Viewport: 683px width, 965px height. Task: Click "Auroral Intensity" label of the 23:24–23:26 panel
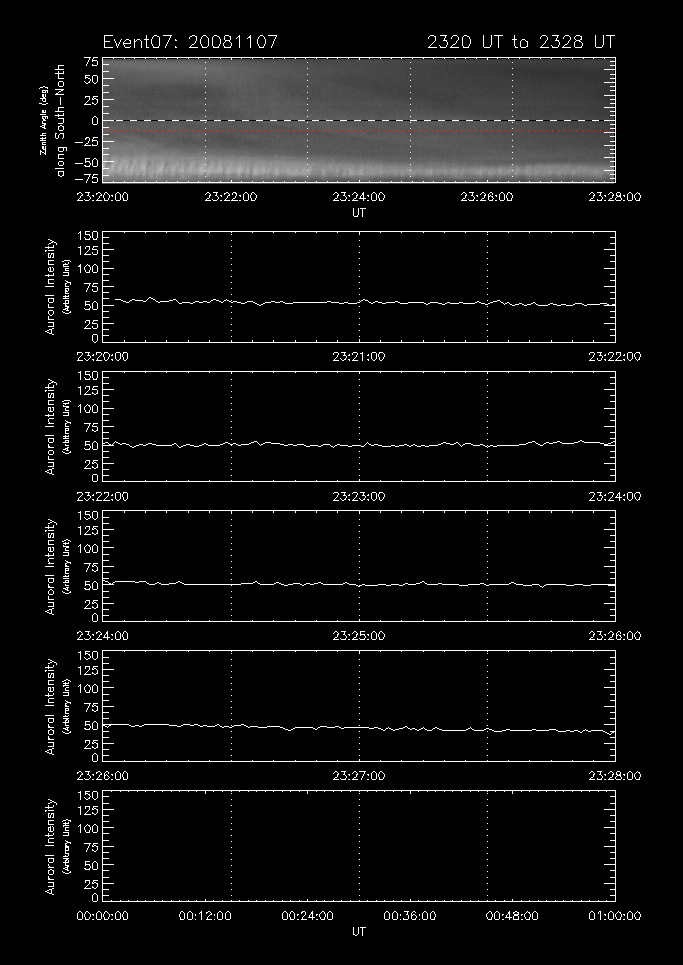point(50,566)
